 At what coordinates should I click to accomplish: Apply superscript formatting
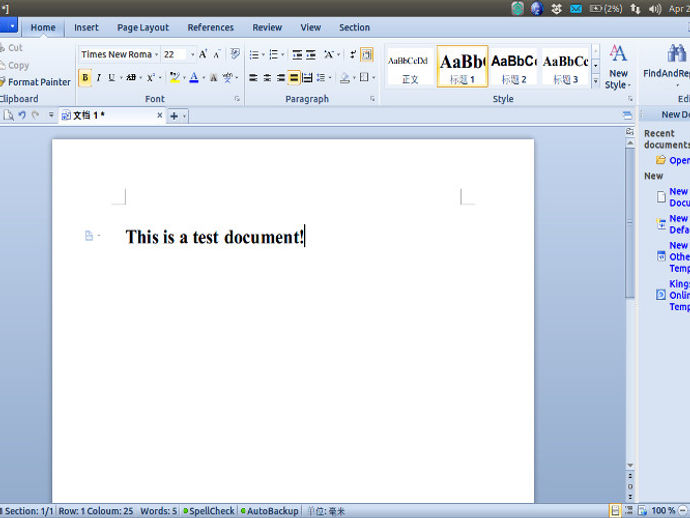pos(151,78)
